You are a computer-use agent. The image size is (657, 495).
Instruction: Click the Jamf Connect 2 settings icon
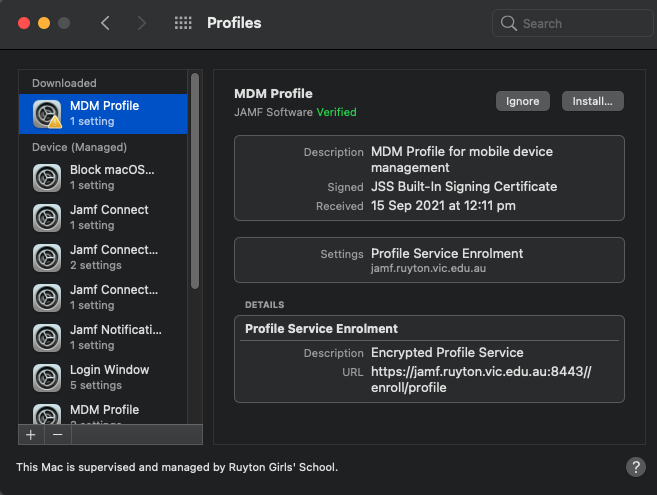(x=47, y=258)
